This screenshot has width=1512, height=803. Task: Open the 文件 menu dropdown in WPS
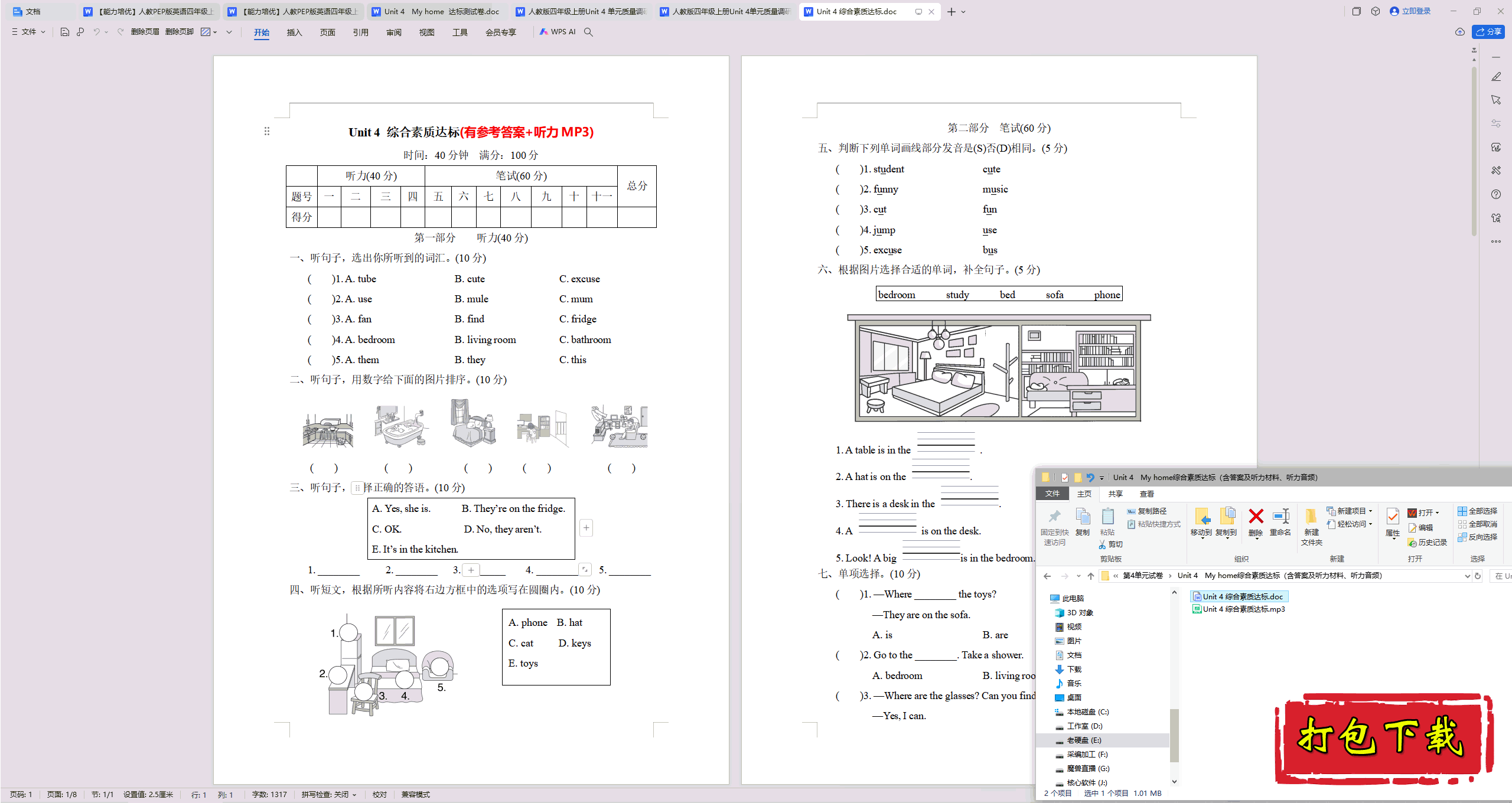tap(28, 32)
